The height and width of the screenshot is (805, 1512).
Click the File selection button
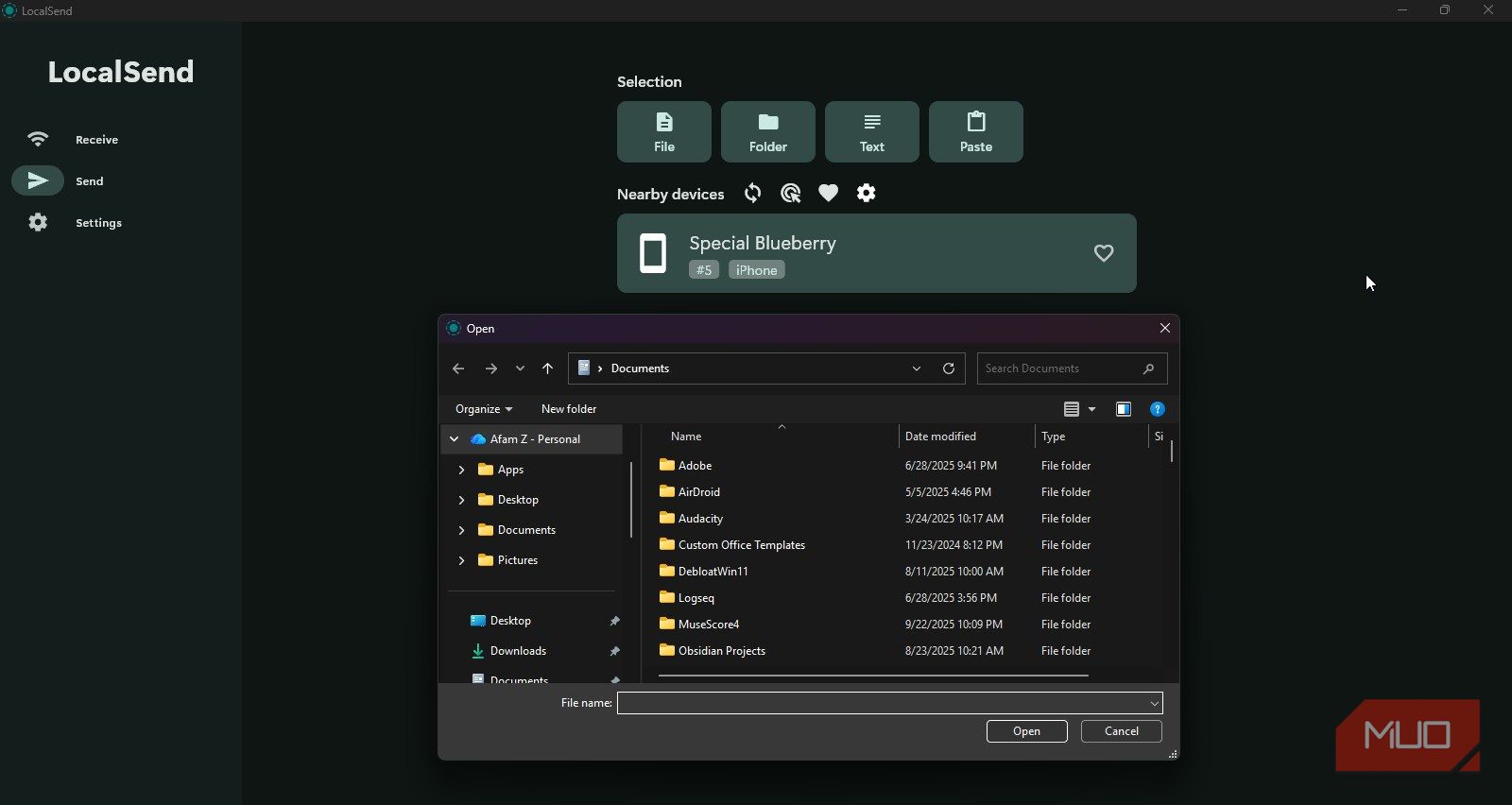pos(664,131)
